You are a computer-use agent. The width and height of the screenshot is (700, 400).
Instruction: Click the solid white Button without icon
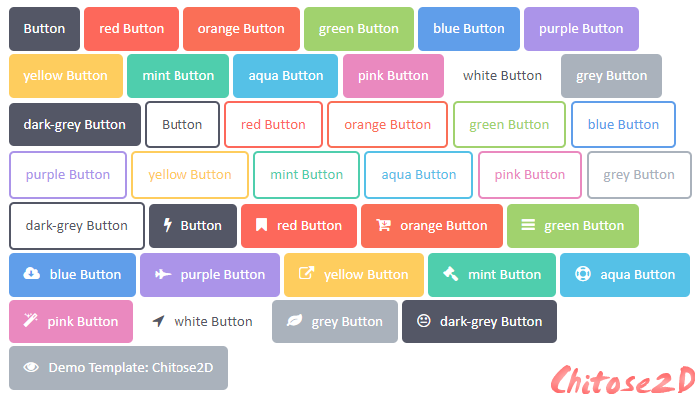pyautogui.click(x=502, y=76)
